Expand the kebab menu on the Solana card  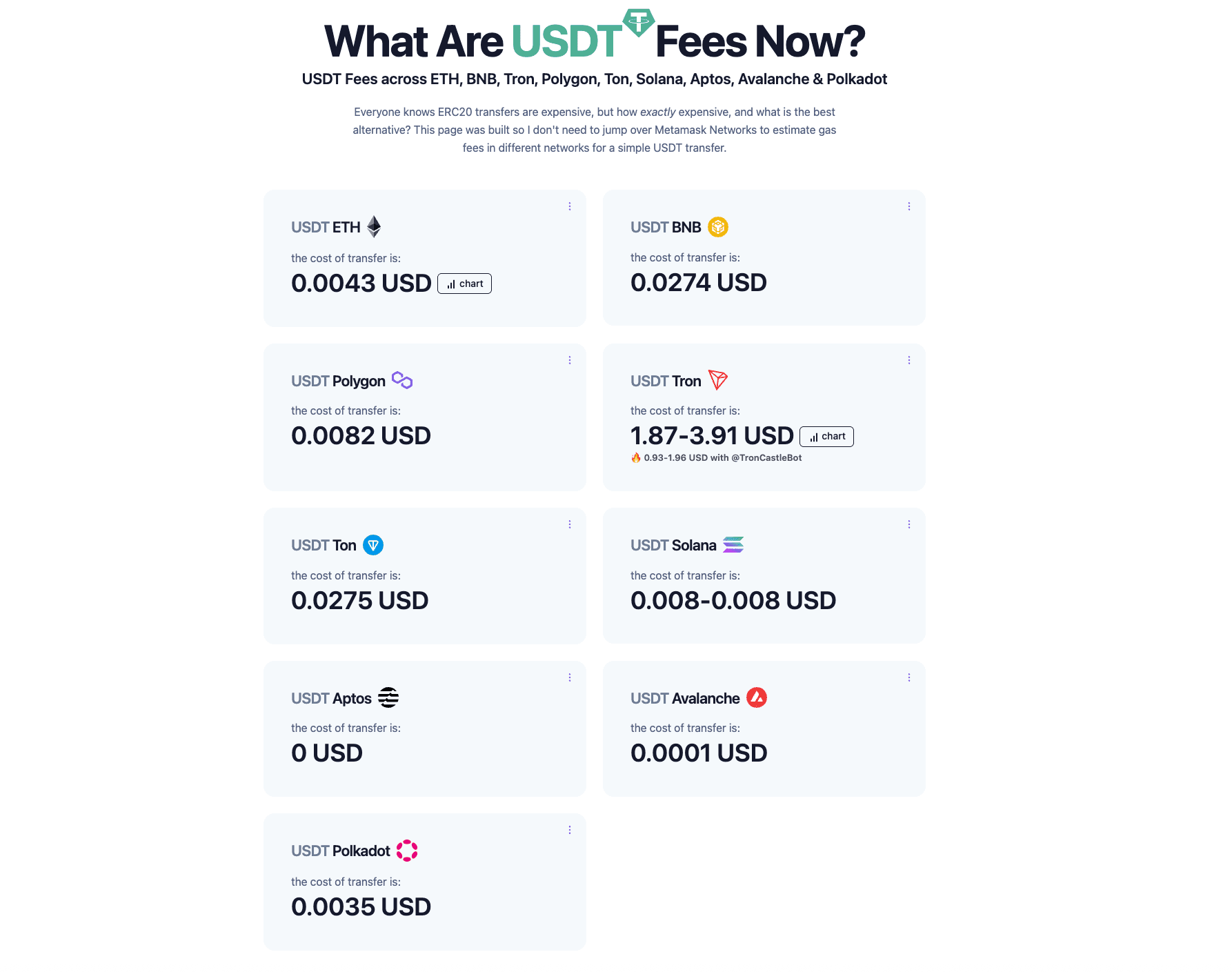coord(909,524)
